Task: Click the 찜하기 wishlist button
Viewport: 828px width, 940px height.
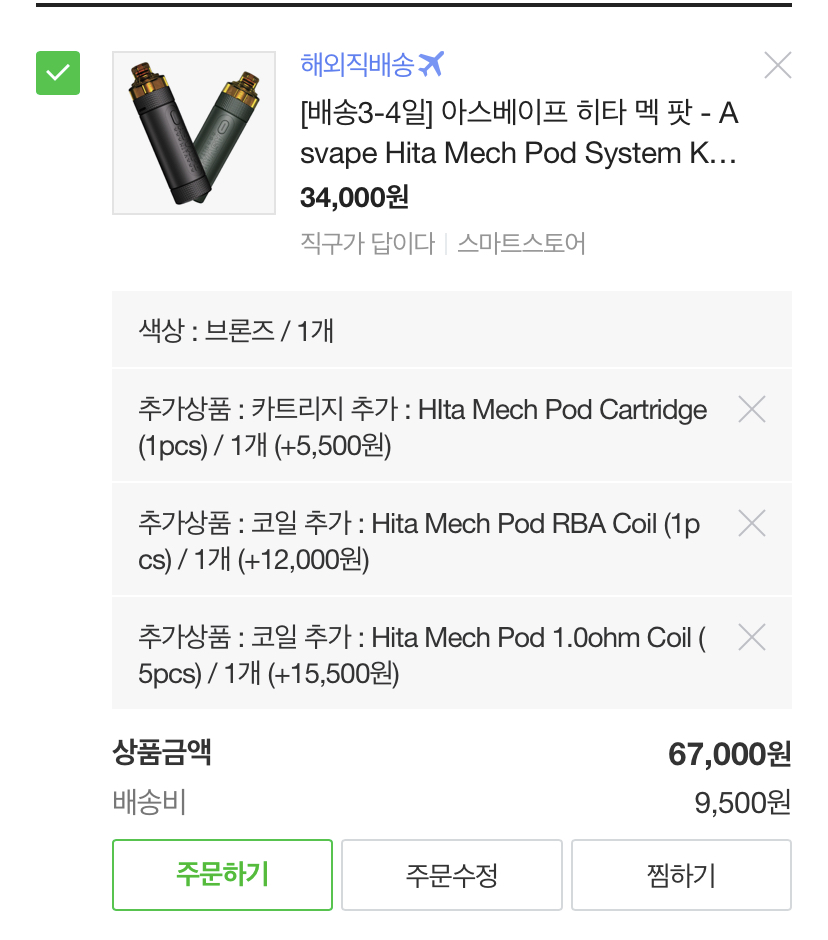Action: click(x=681, y=875)
